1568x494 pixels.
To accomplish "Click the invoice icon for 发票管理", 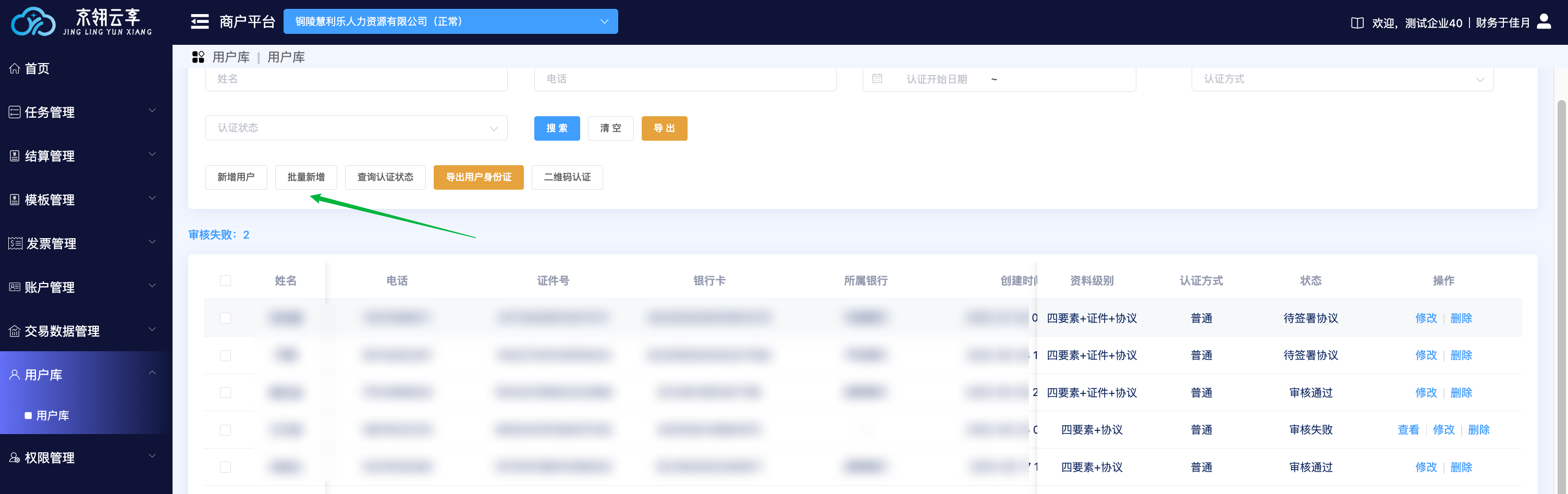I will coord(15,244).
